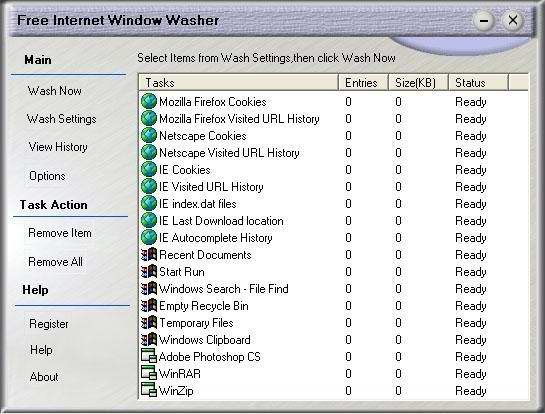Open Wash Settings in the sidebar
Viewport: 545px width, 414px height.
coord(62,119)
